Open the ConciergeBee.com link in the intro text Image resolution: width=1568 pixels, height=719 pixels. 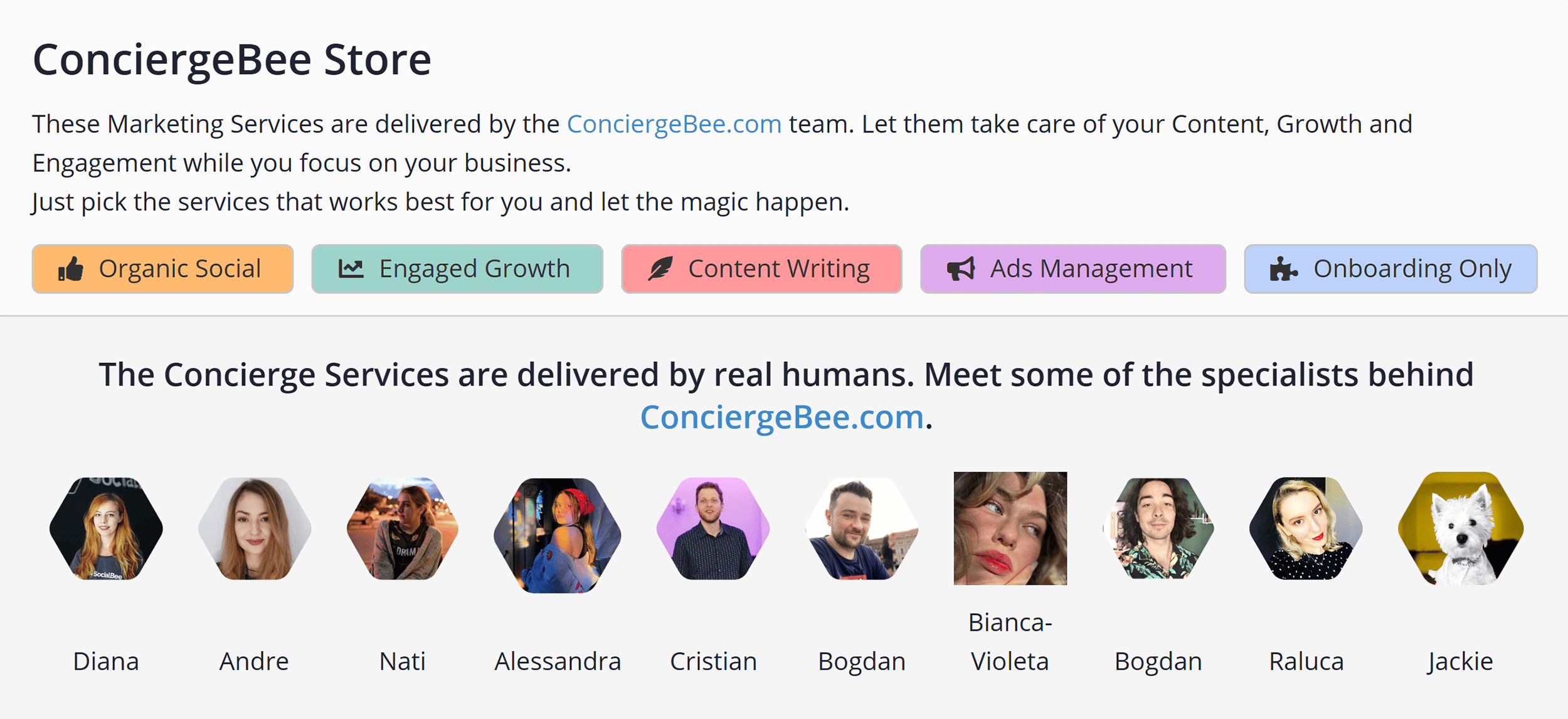[673, 123]
